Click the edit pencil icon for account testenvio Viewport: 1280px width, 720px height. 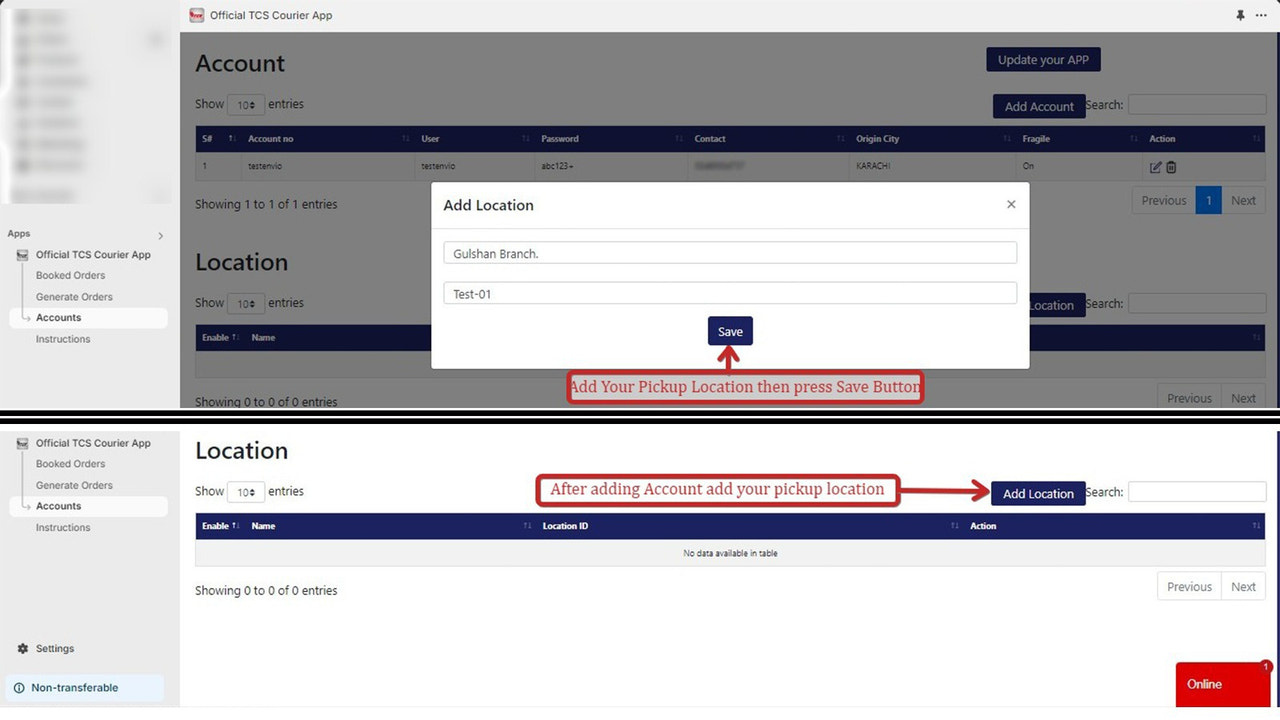click(1156, 167)
